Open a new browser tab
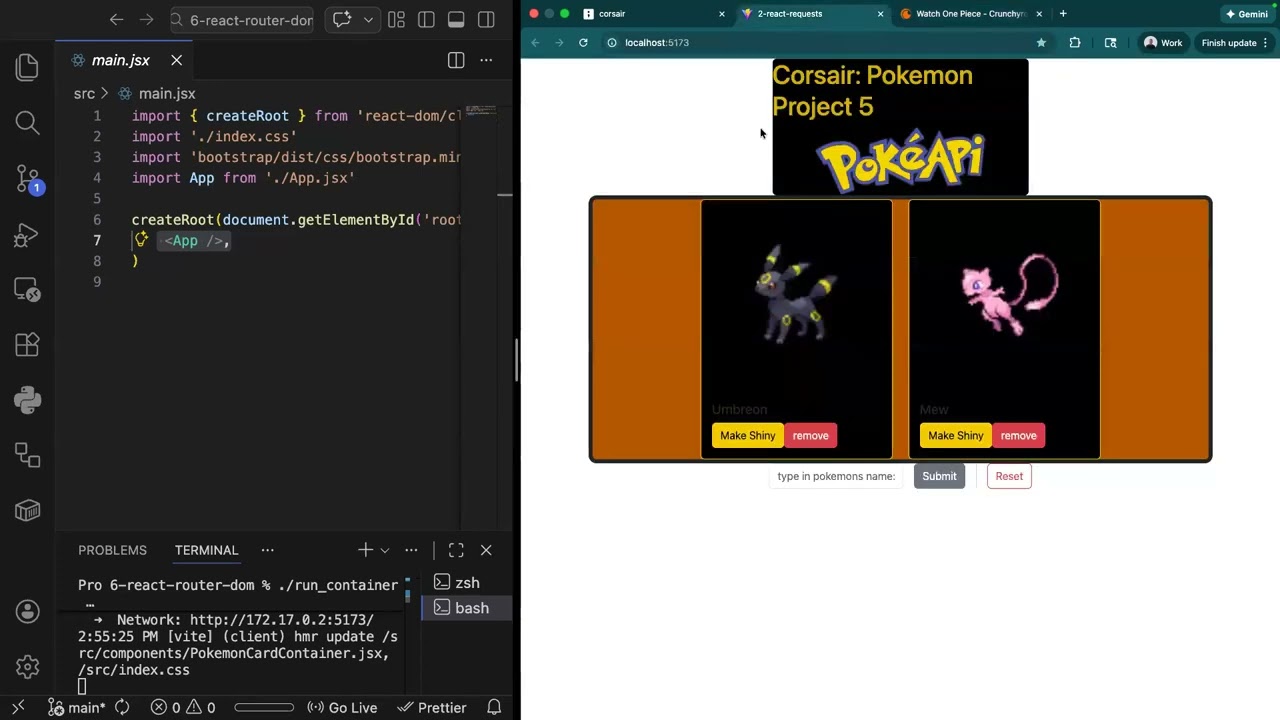1280x720 pixels. click(1063, 14)
